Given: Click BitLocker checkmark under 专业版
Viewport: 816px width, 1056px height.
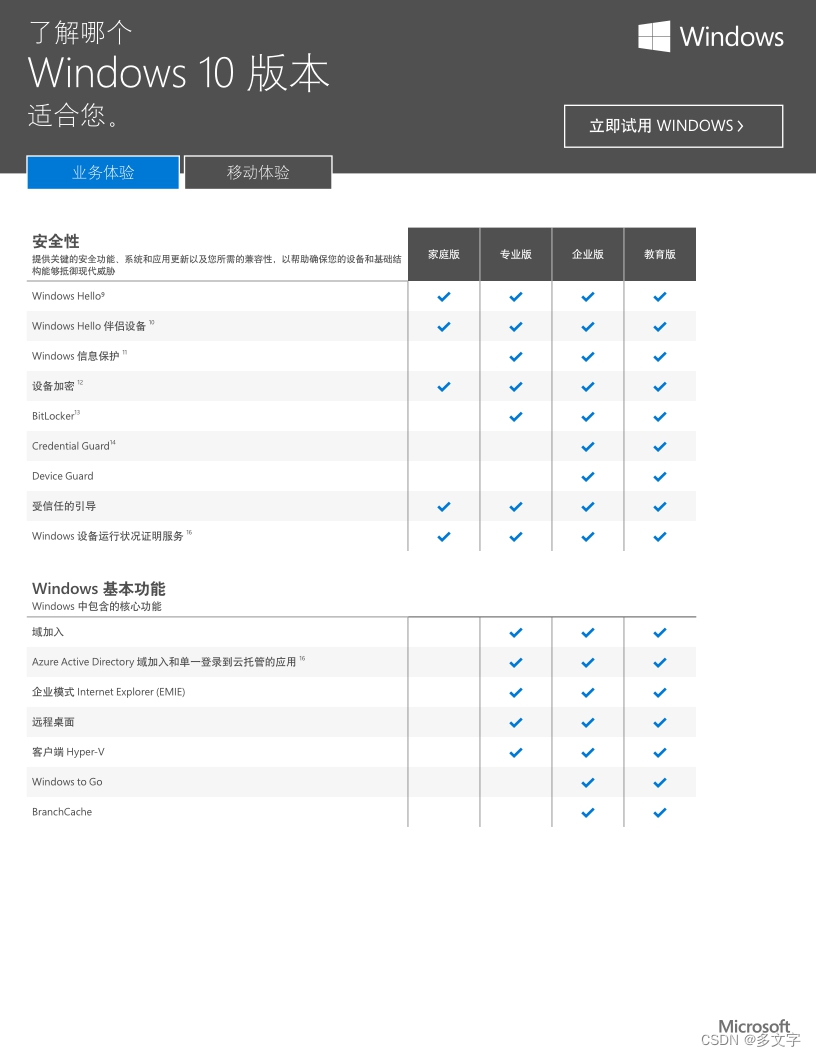Looking at the screenshot, I should tap(516, 416).
